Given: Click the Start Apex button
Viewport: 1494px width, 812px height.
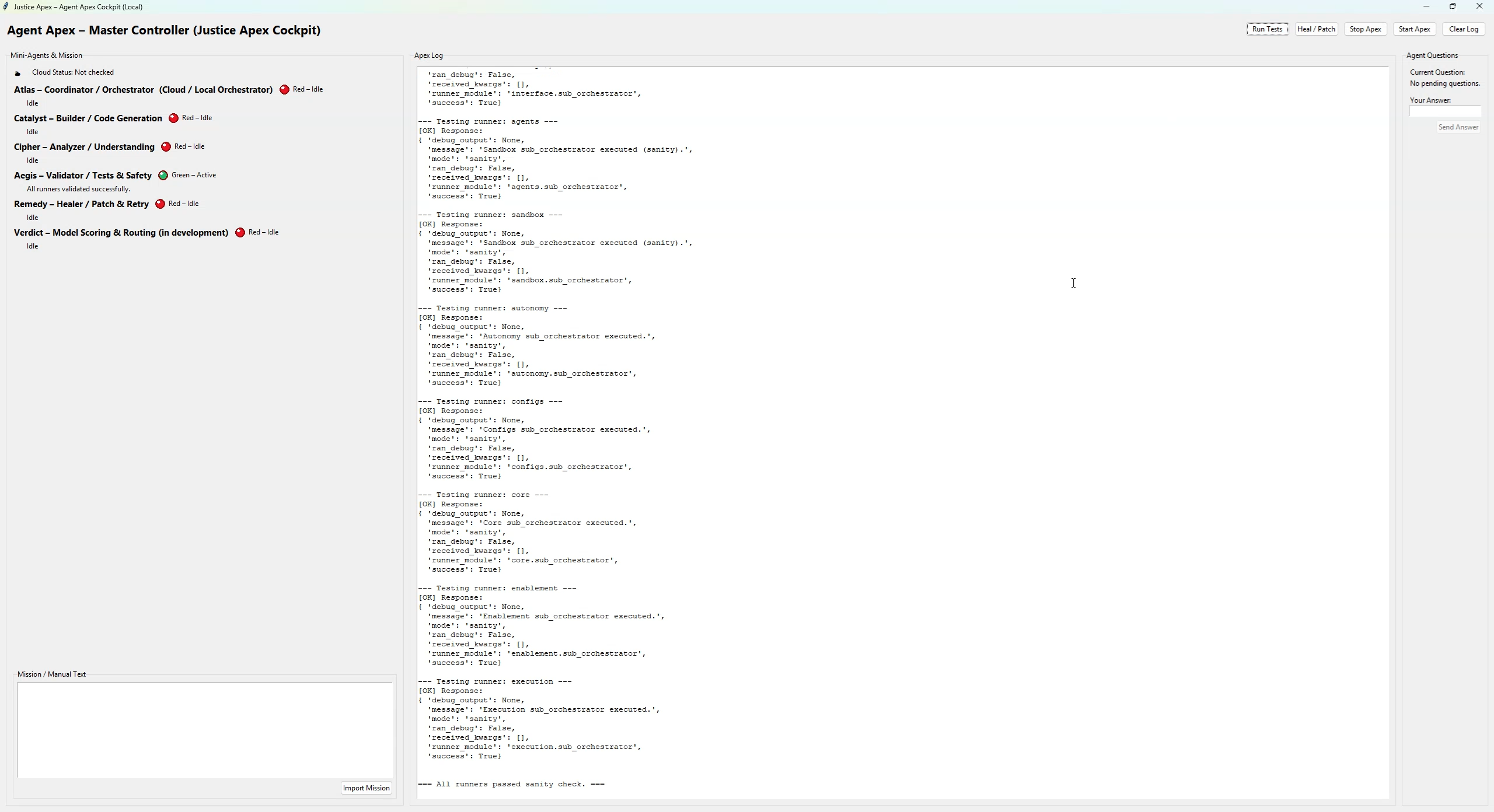Looking at the screenshot, I should [x=1414, y=29].
